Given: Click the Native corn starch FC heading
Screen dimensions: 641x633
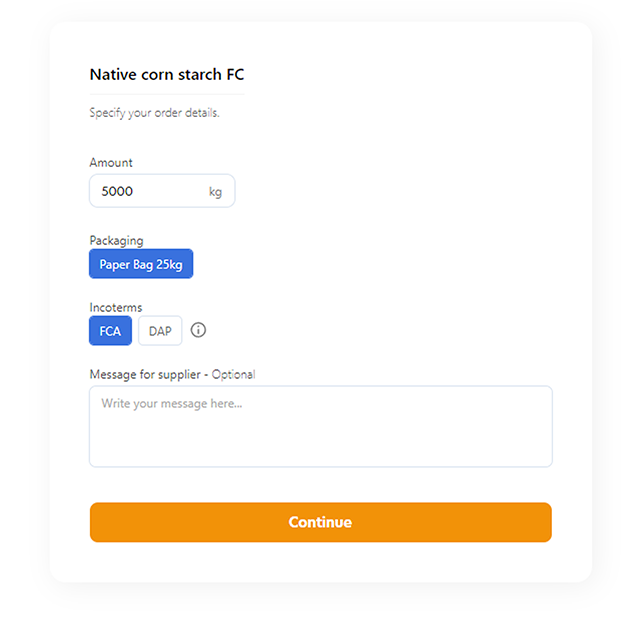Looking at the screenshot, I should point(167,74).
